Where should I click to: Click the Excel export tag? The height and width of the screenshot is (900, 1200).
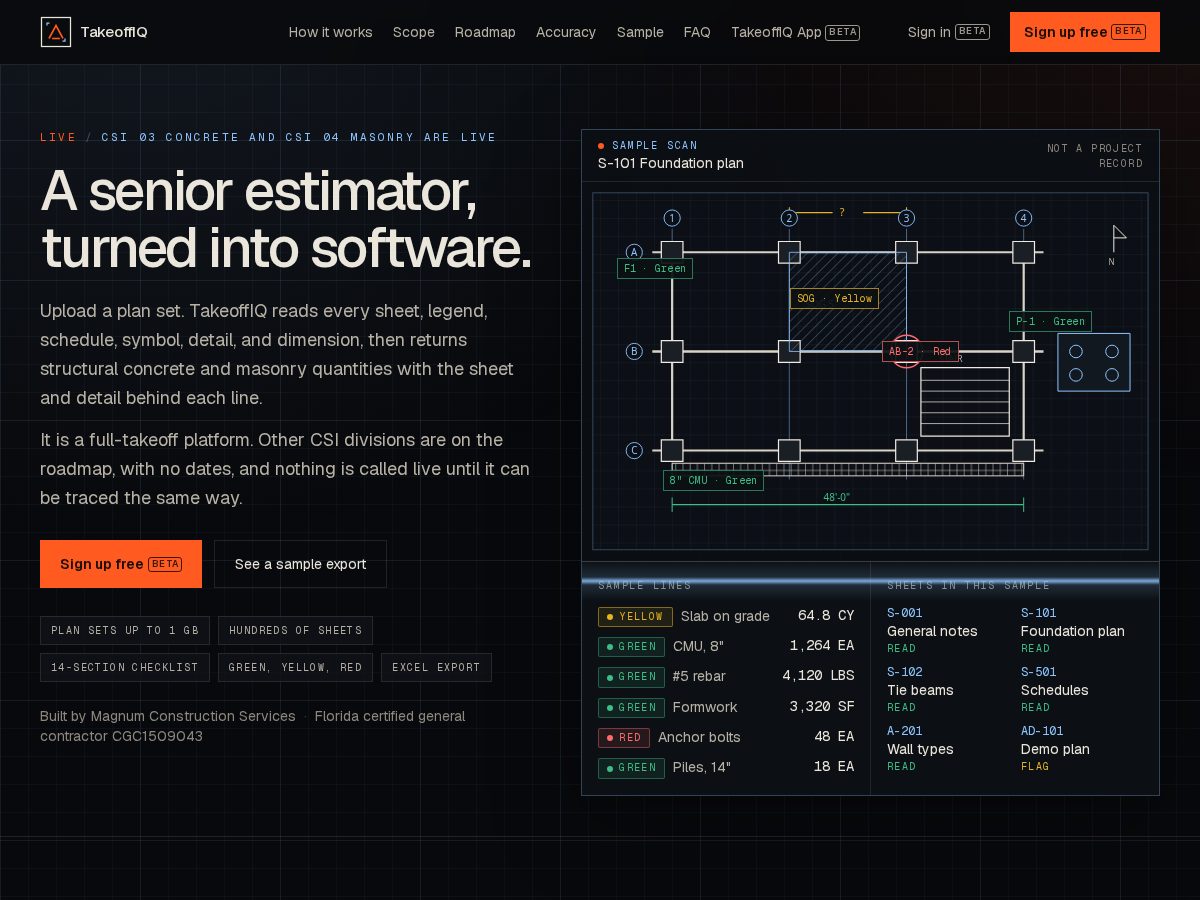pyautogui.click(x=436, y=667)
